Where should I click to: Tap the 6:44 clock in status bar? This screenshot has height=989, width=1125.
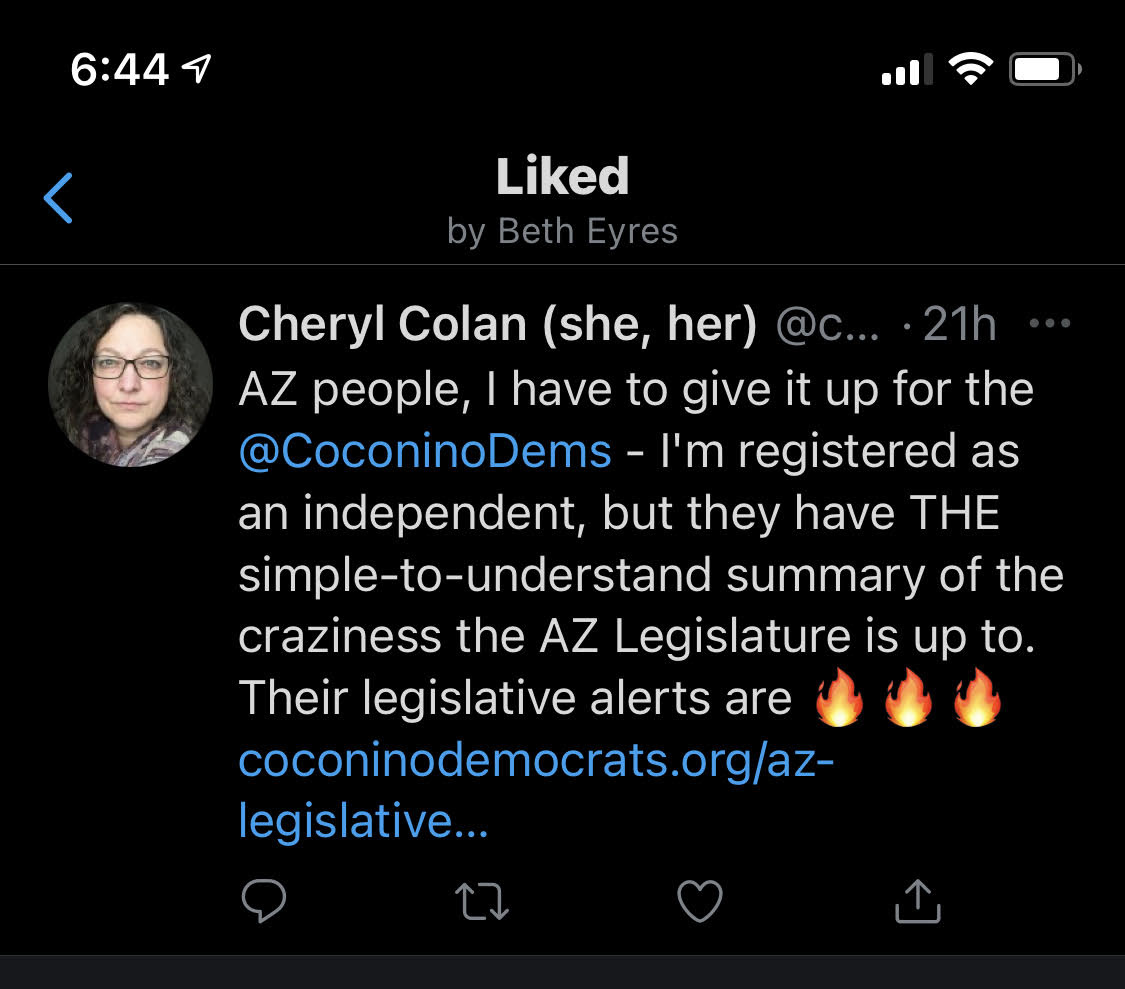point(120,69)
